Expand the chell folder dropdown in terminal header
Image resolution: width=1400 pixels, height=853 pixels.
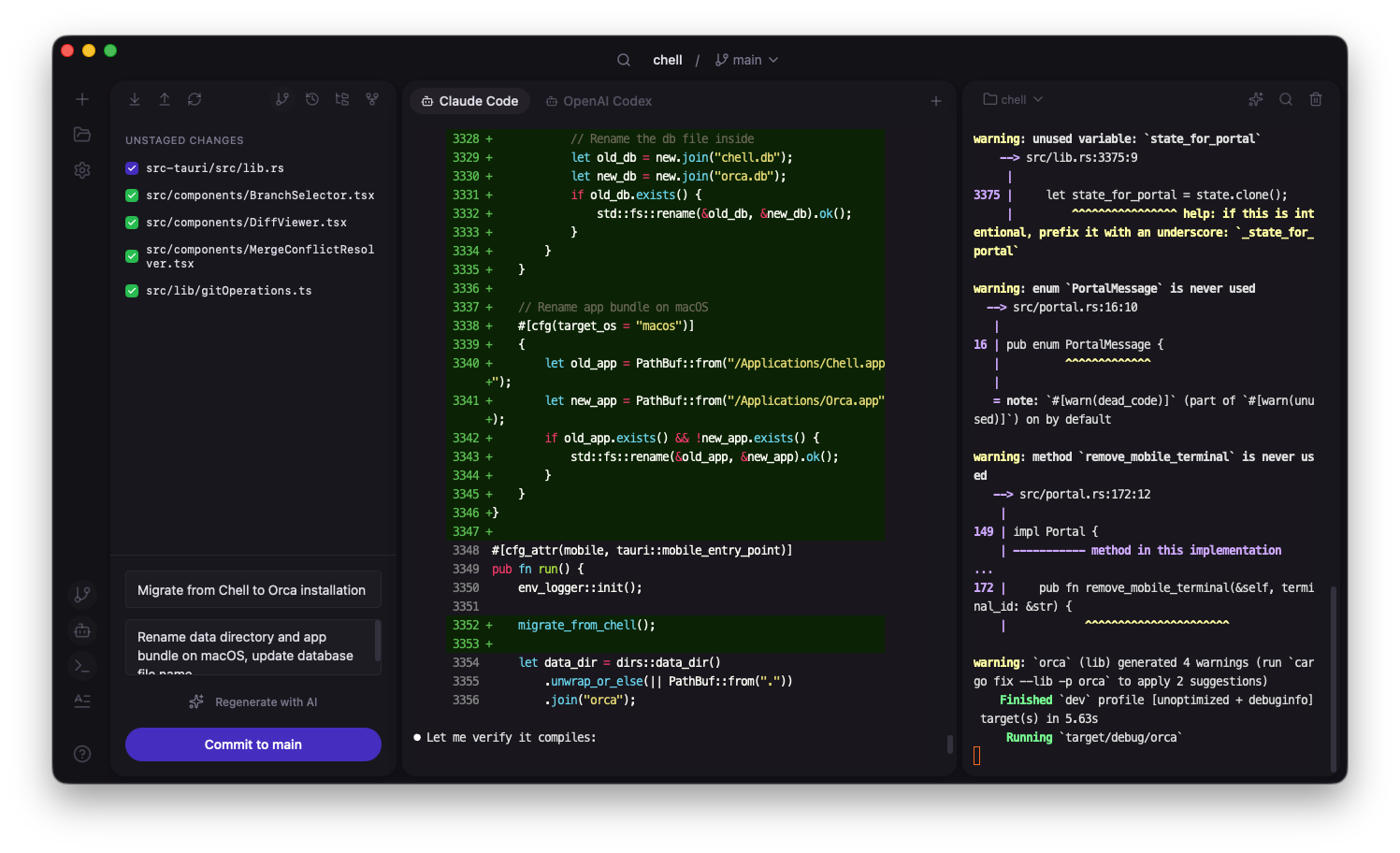(x=1013, y=99)
